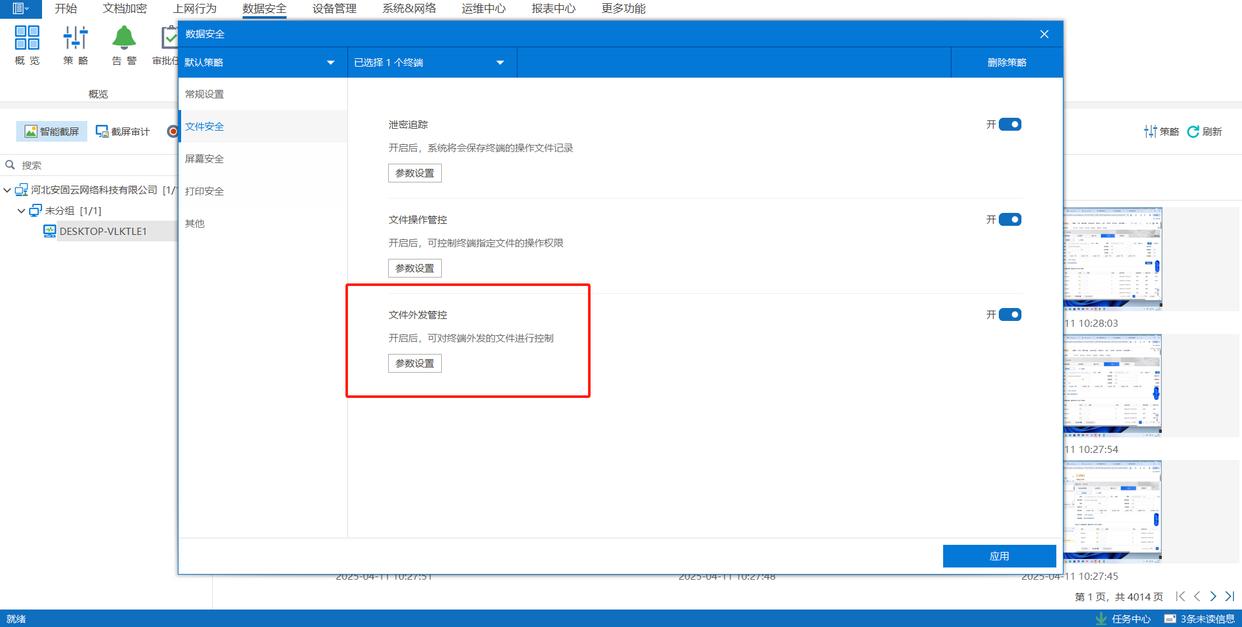Open the 上网行为 menu tab
This screenshot has height=627, width=1242.
click(x=195, y=8)
